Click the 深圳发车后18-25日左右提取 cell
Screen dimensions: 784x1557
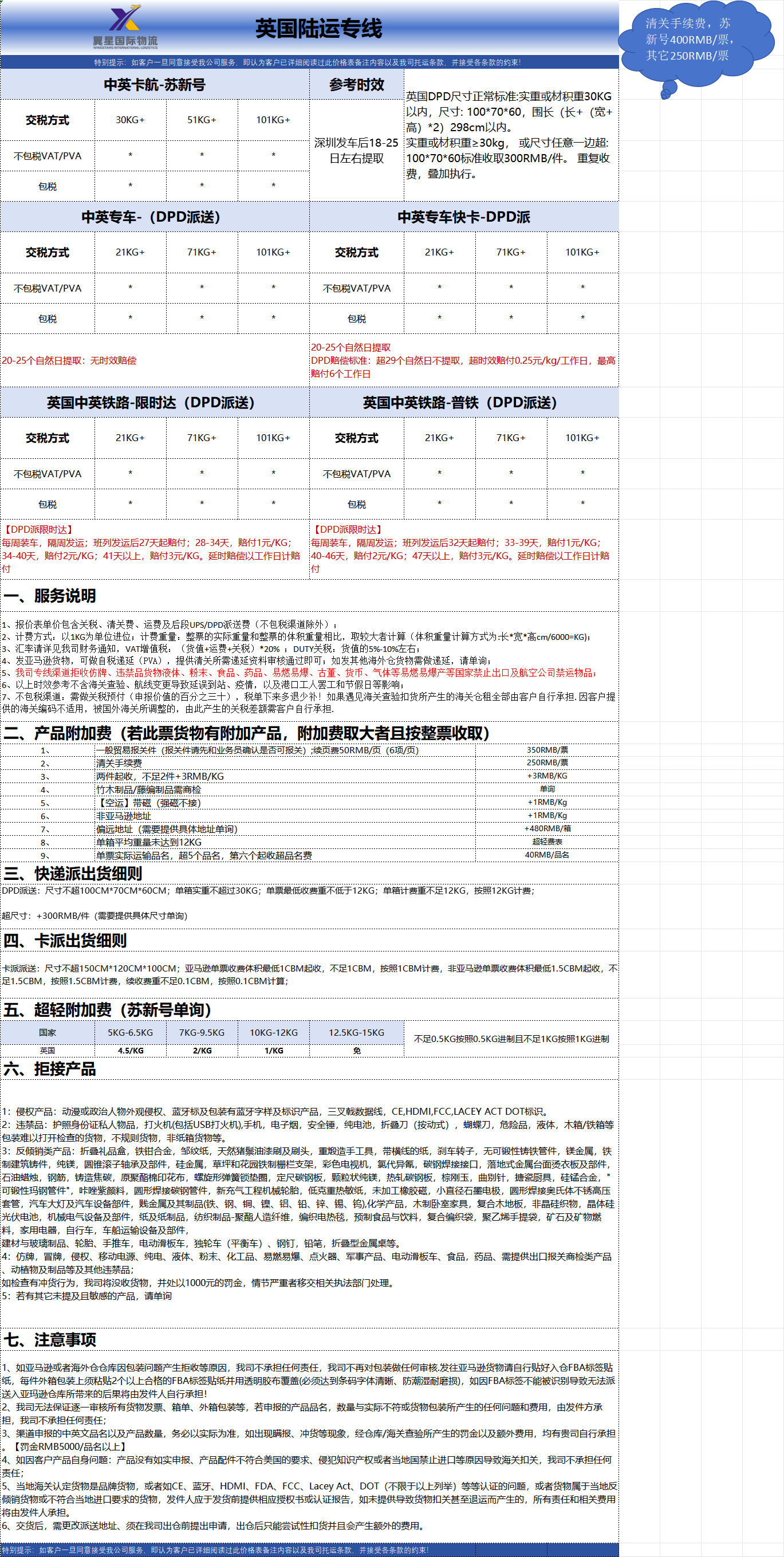(357, 151)
